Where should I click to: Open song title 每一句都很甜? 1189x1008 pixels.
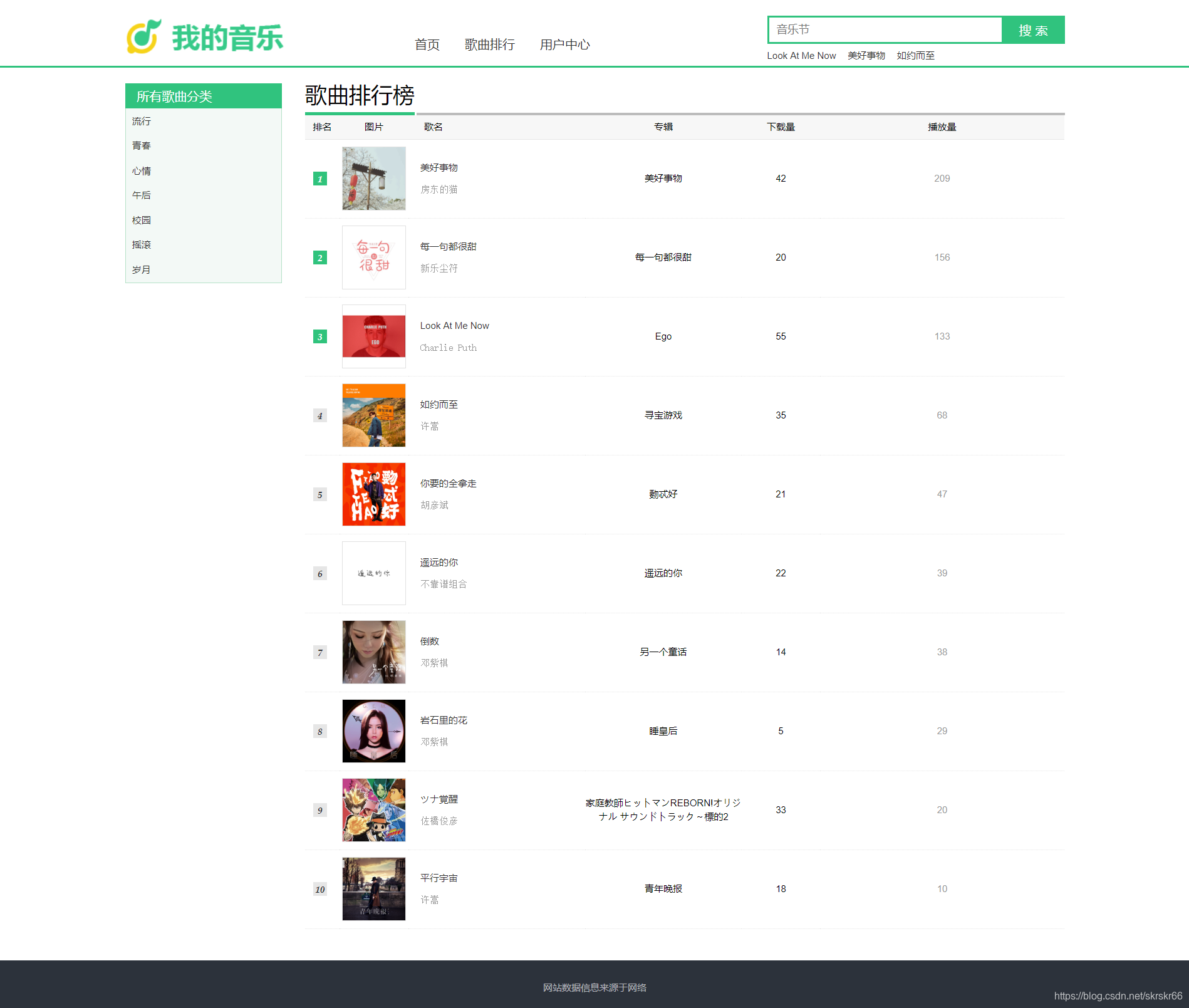coord(448,247)
